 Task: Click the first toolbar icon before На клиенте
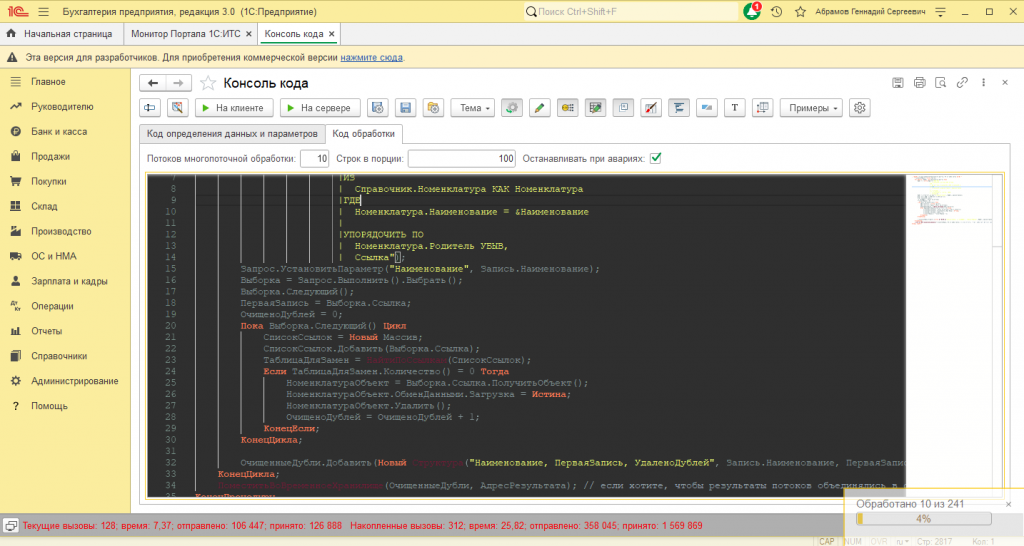[x=150, y=108]
